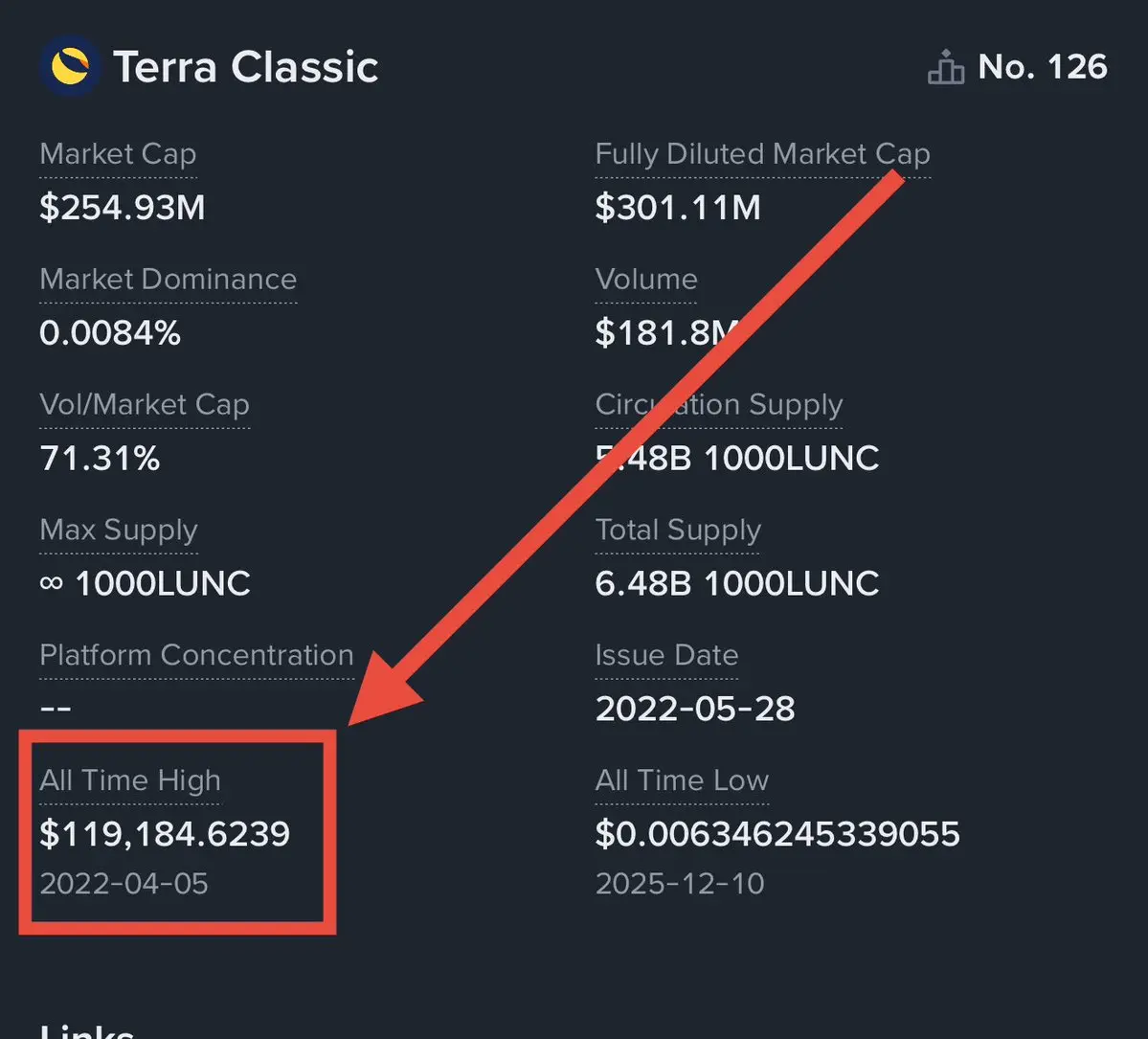The height and width of the screenshot is (1039, 1148).
Task: Click the ranking podium icon
Action: tap(946, 67)
